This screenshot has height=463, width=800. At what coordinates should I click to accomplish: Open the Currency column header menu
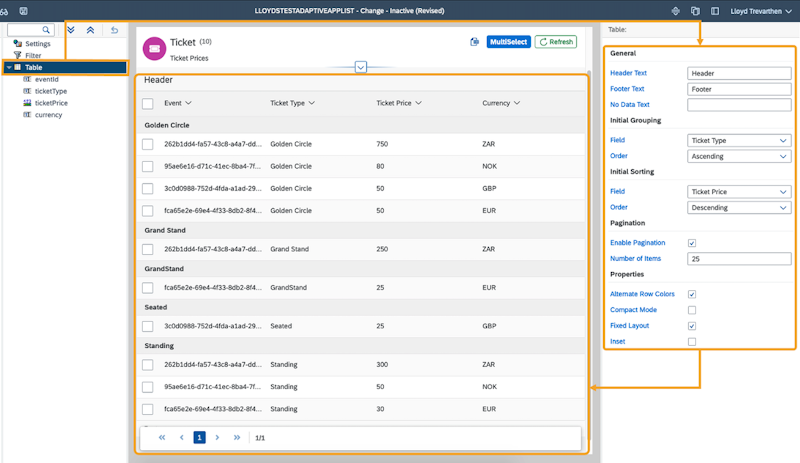coord(517,103)
